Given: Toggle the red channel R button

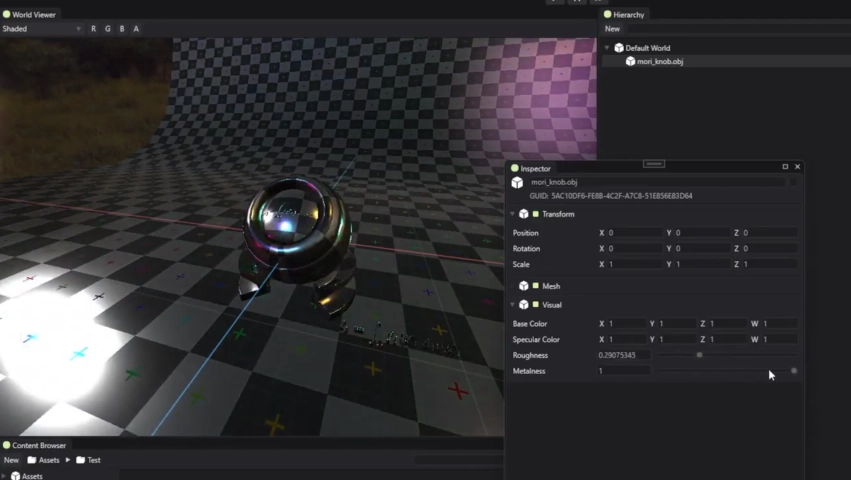Looking at the screenshot, I should (x=93, y=29).
